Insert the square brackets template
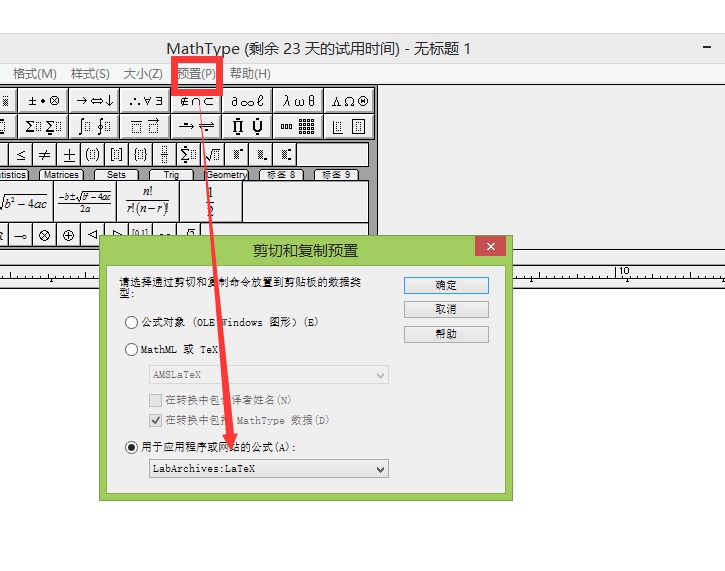The width and height of the screenshot is (725, 571). [117, 154]
